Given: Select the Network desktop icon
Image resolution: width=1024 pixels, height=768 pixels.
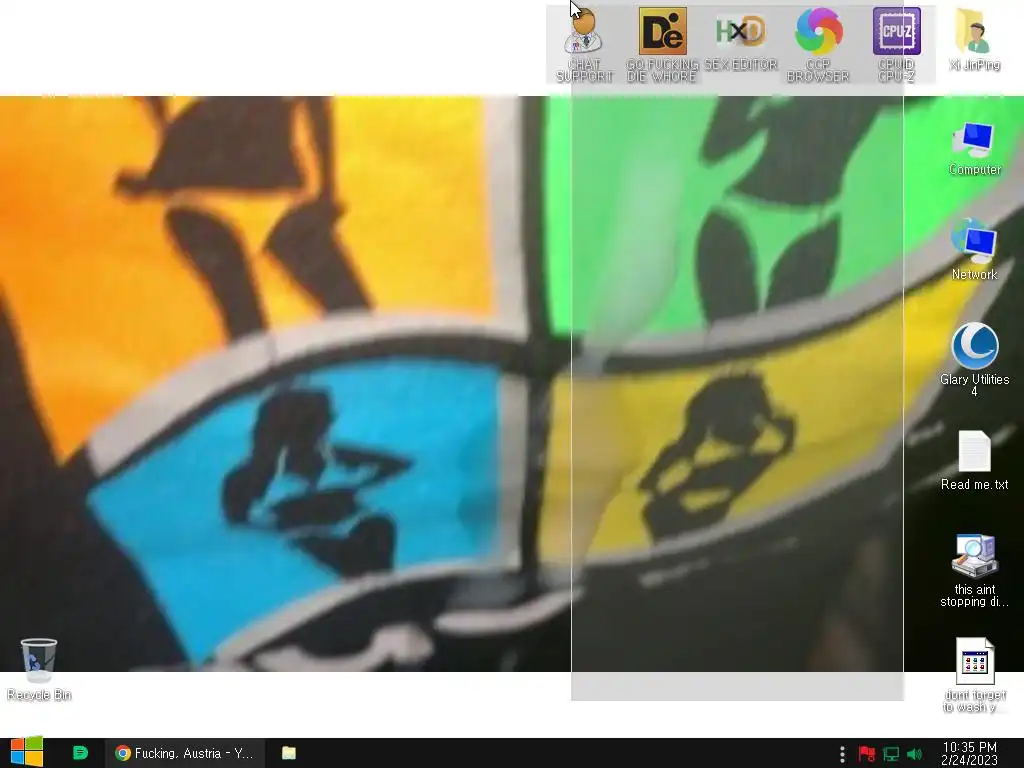Looking at the screenshot, I should click(974, 250).
